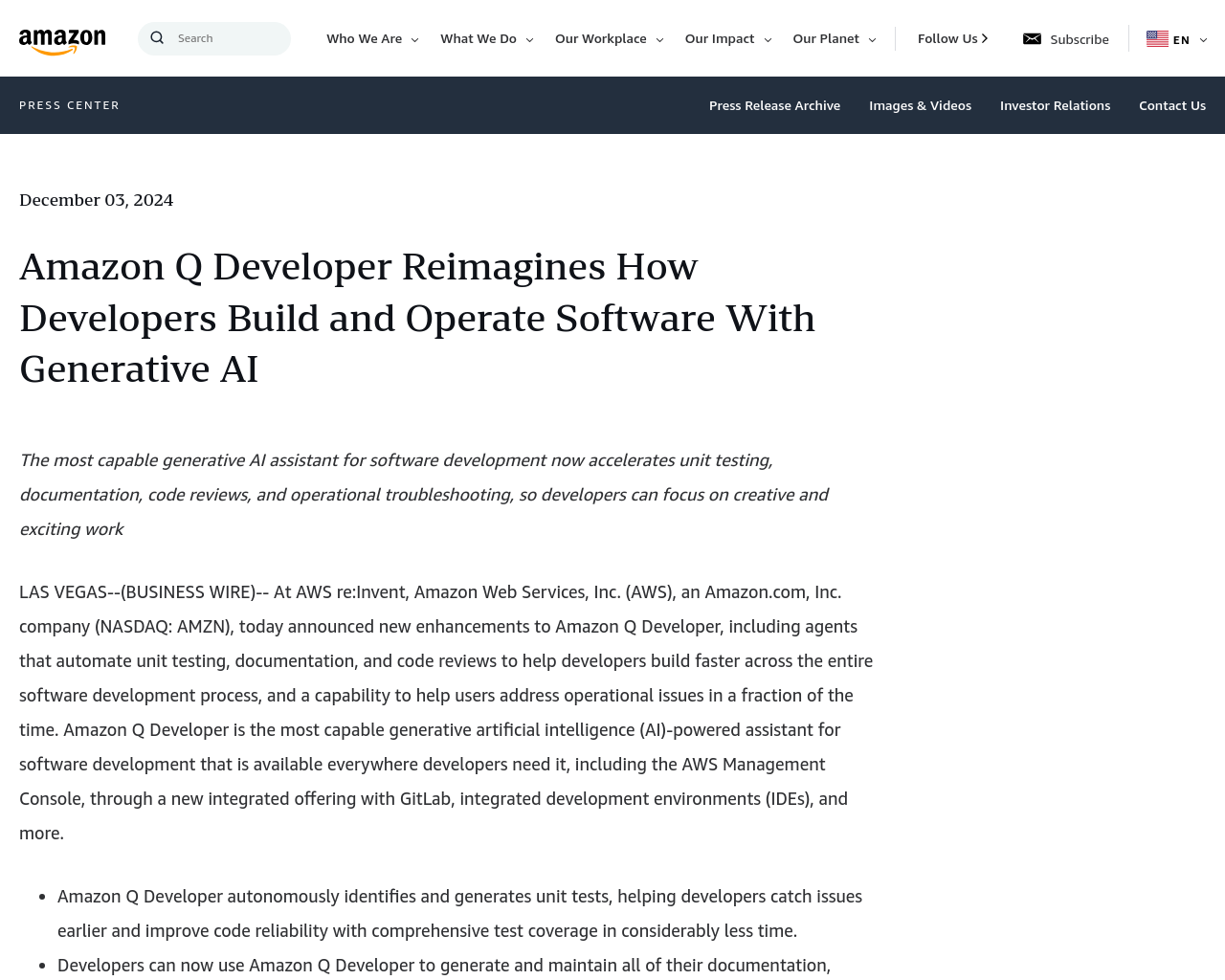Expand the Our Planet chevron
This screenshot has height=980, width=1225.
pos(872,39)
